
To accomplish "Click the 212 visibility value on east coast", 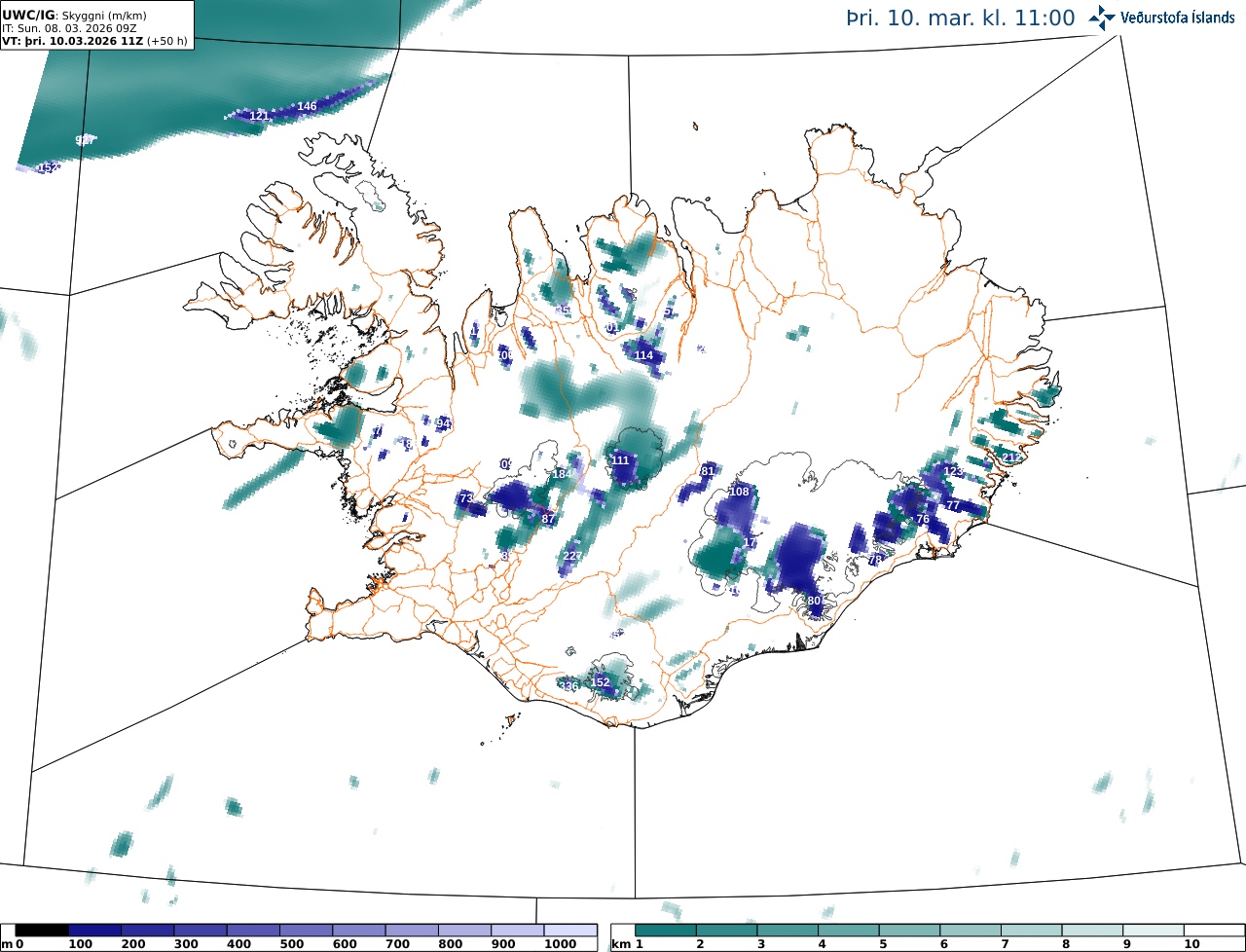I will pos(1011,457).
